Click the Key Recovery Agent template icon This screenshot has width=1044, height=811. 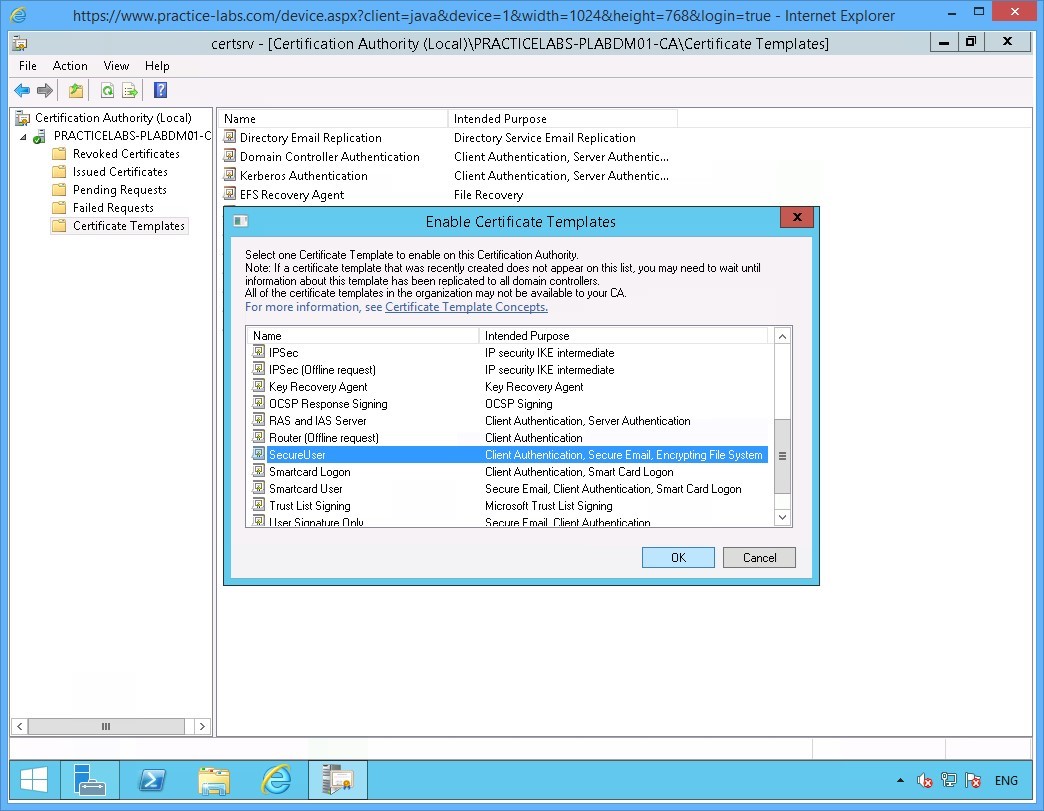coord(259,386)
